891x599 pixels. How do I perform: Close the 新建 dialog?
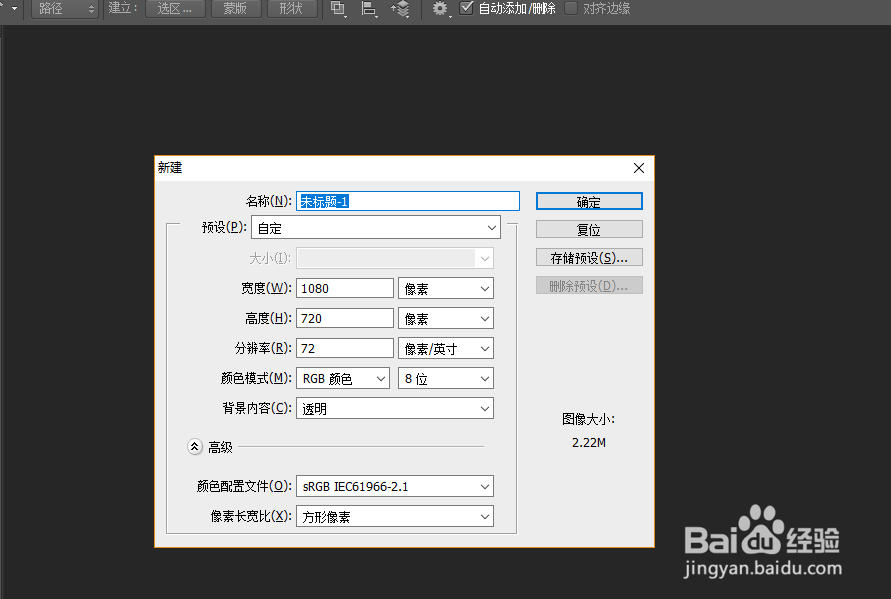[x=639, y=168]
